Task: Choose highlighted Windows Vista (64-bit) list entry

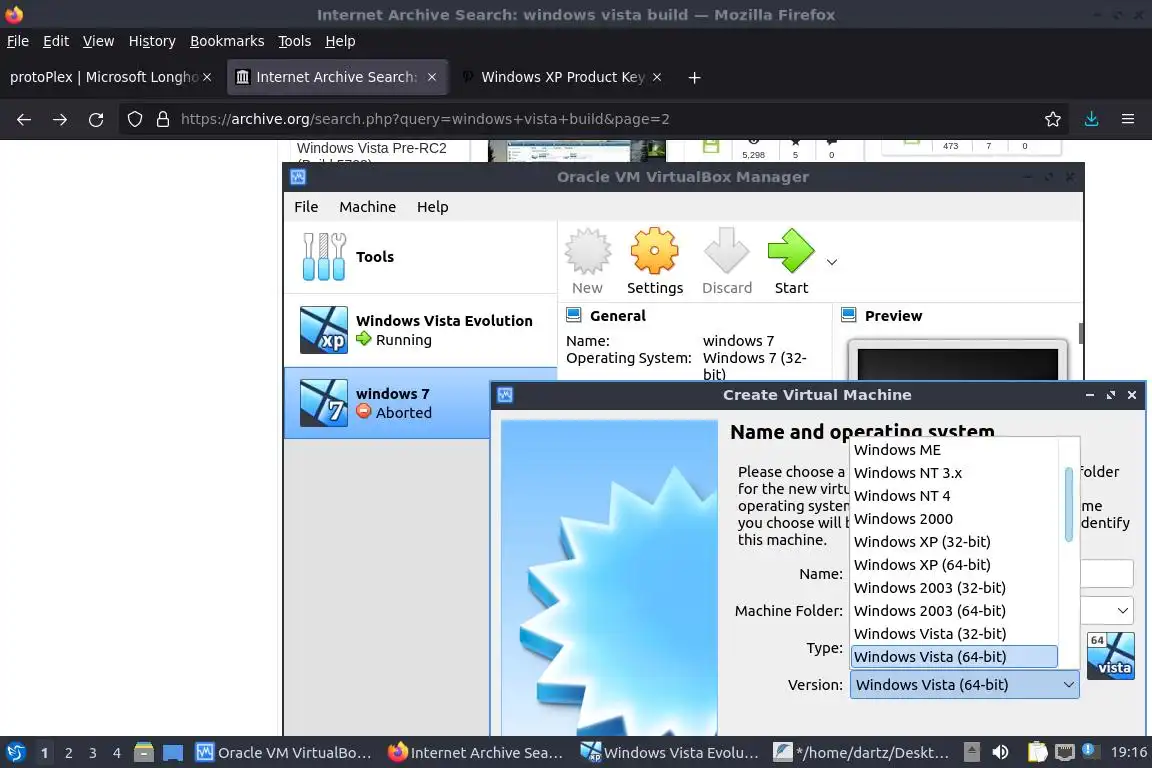Action: point(954,656)
